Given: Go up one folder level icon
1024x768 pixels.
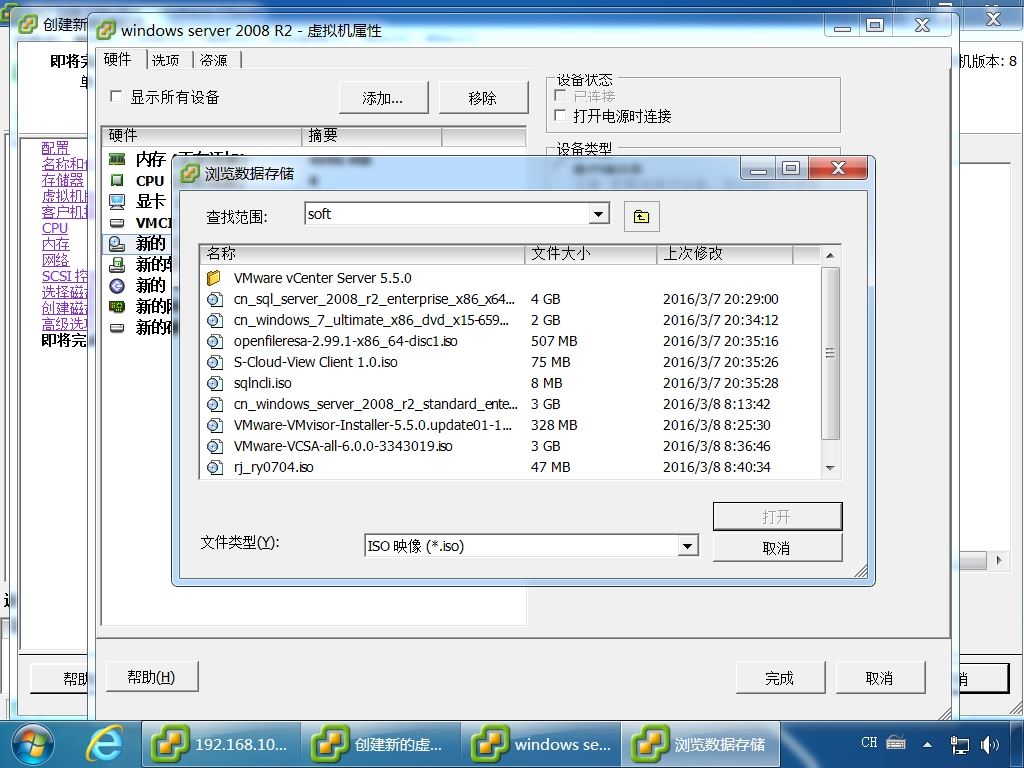Looking at the screenshot, I should pos(641,217).
